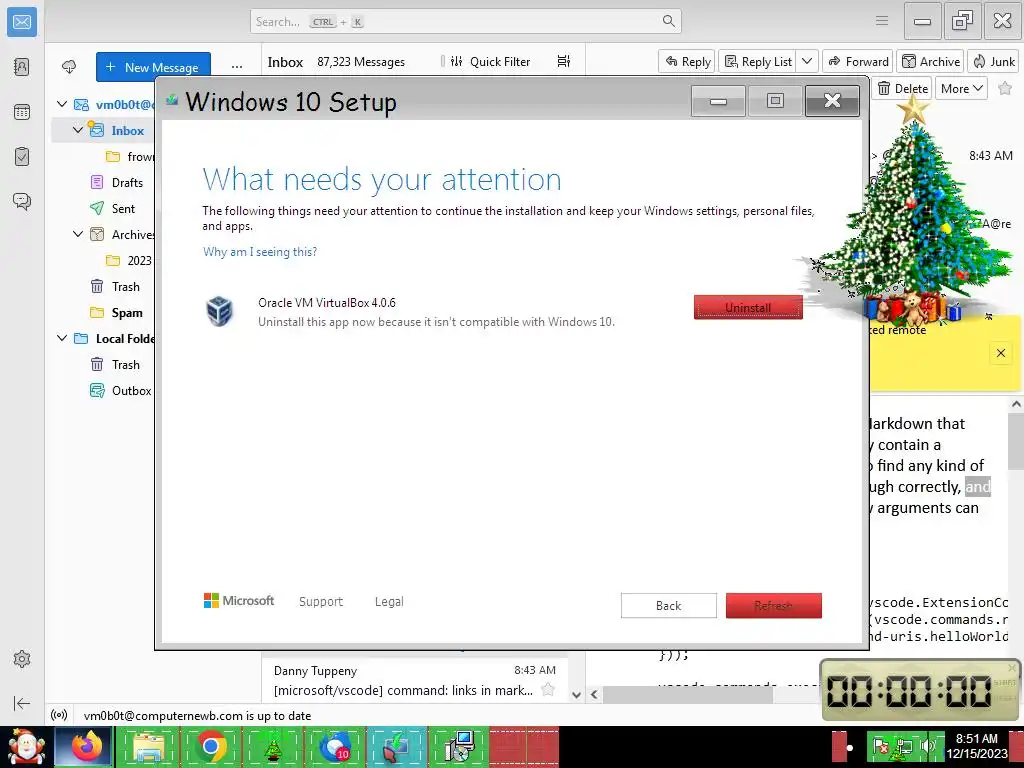Click the taskbar clock showing 8:51 AM
This screenshot has width=1024, height=768.
pos(976,746)
